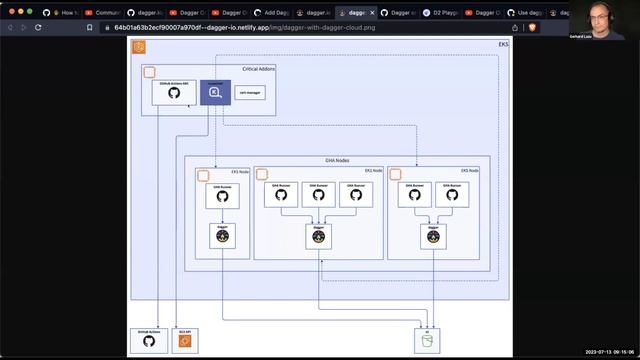The width and height of the screenshot is (640, 360).
Task: Click dagger icon in two-runner node
Action: [433, 237]
